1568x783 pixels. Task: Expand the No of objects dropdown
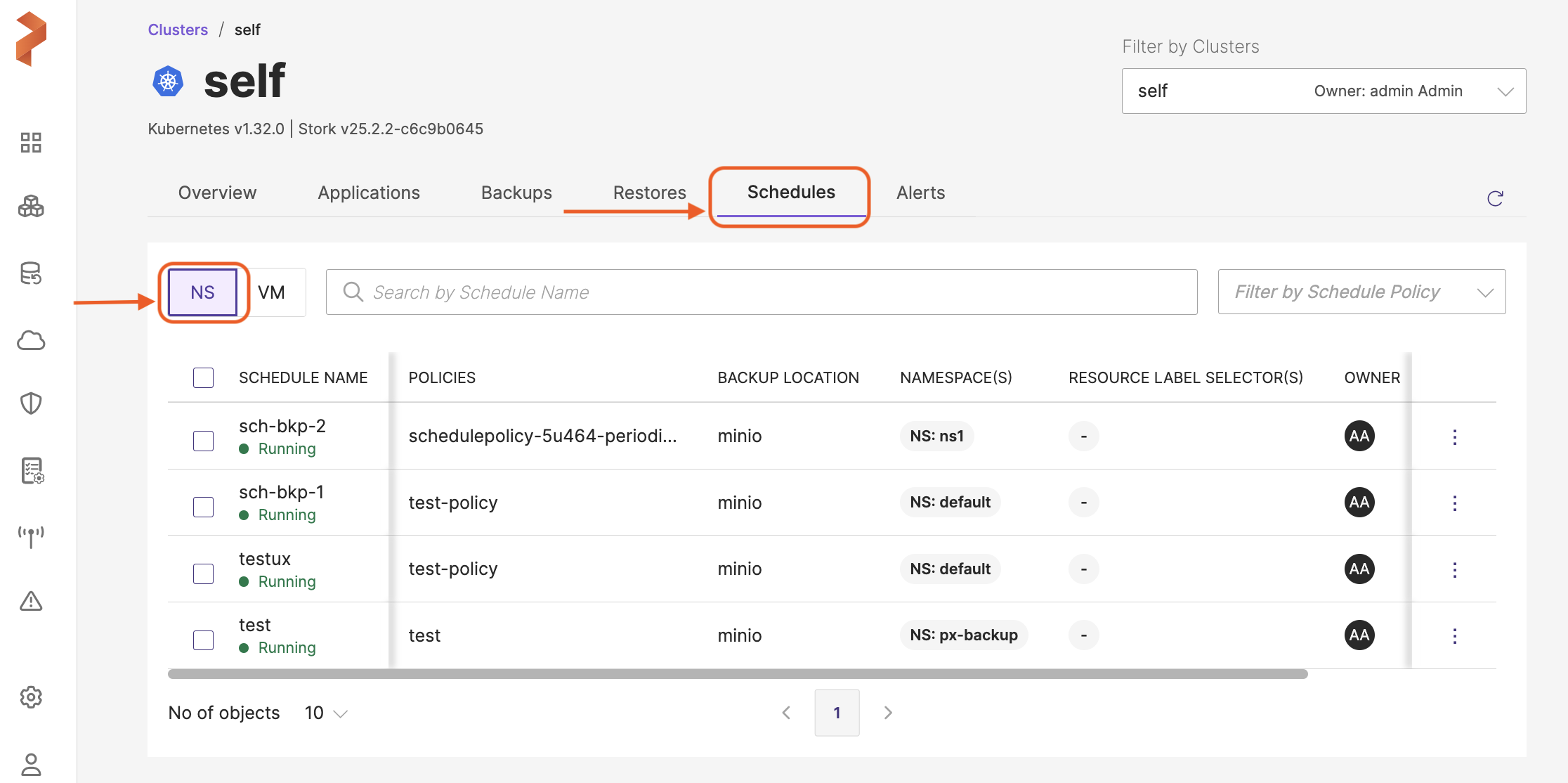click(x=327, y=713)
